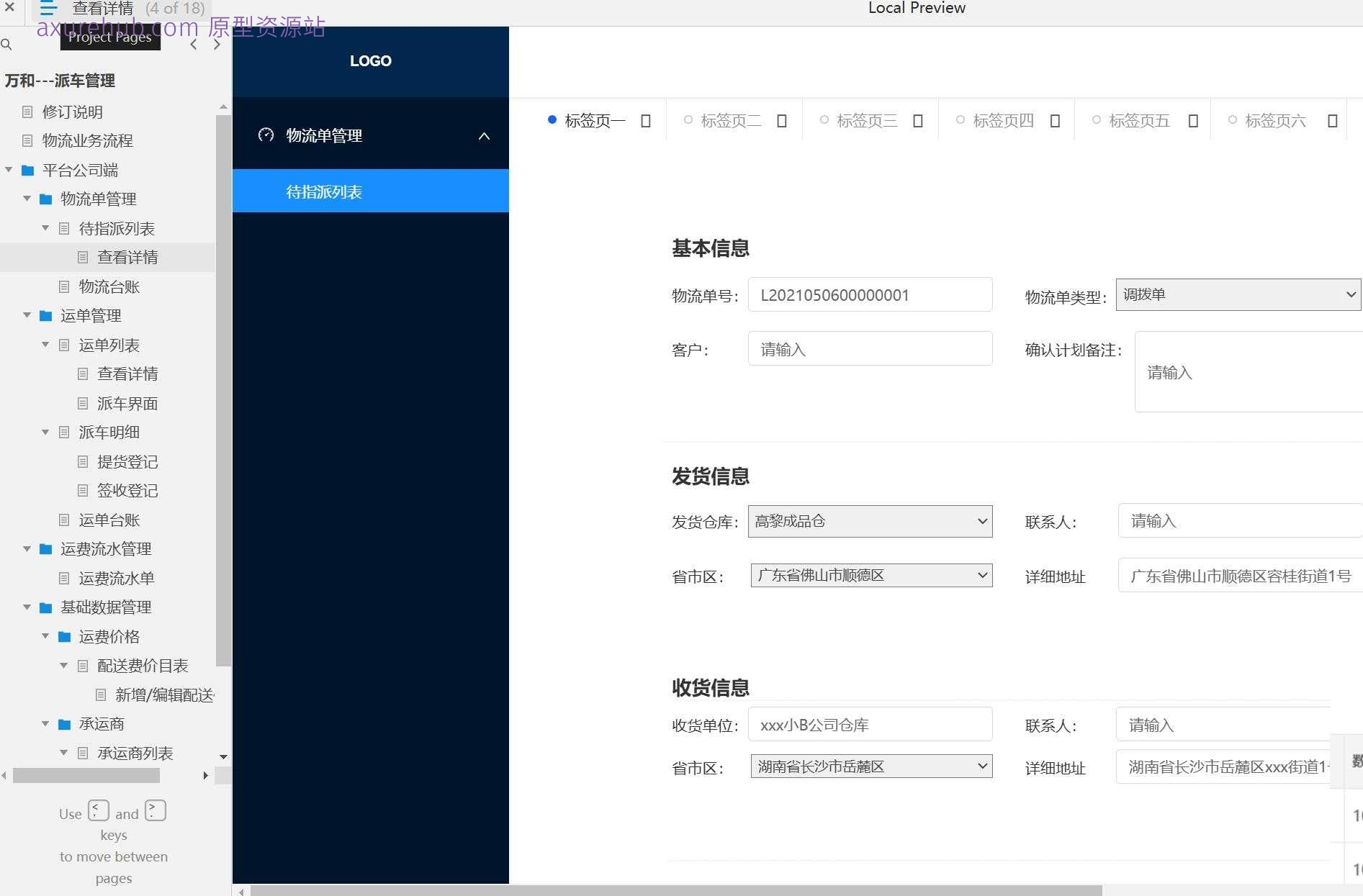
Task: Select 待指派列表 in the navigation menu
Action: click(x=325, y=191)
